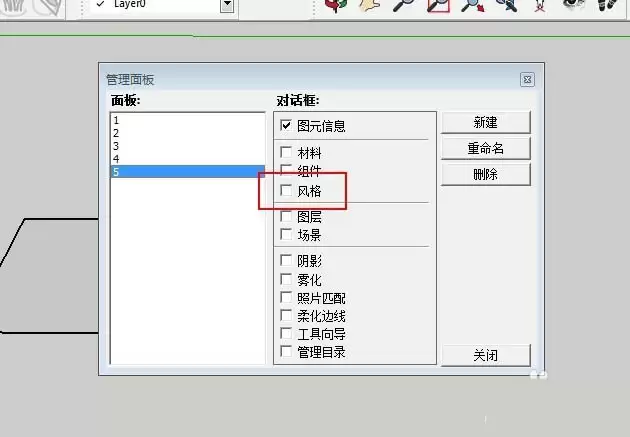Screen dimensions: 630x437
Task: Tick the 材料 checkbox
Action: coord(287,153)
